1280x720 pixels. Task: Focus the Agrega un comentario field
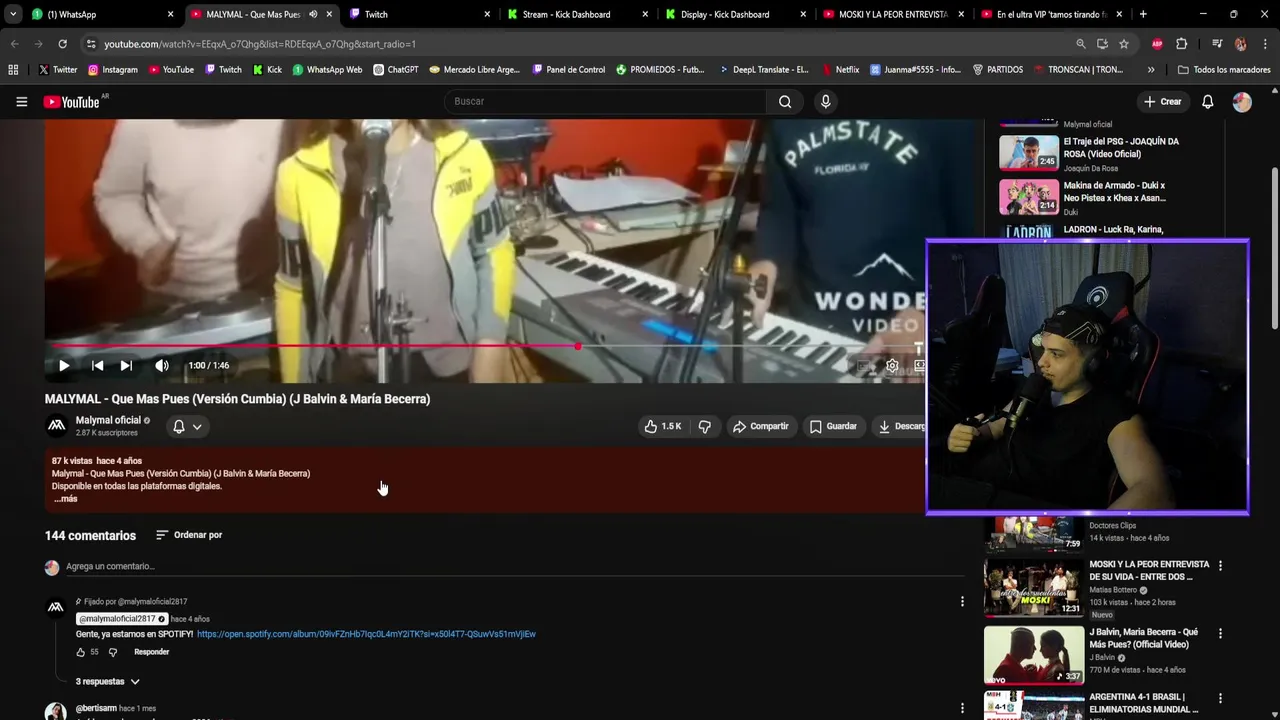click(514, 566)
